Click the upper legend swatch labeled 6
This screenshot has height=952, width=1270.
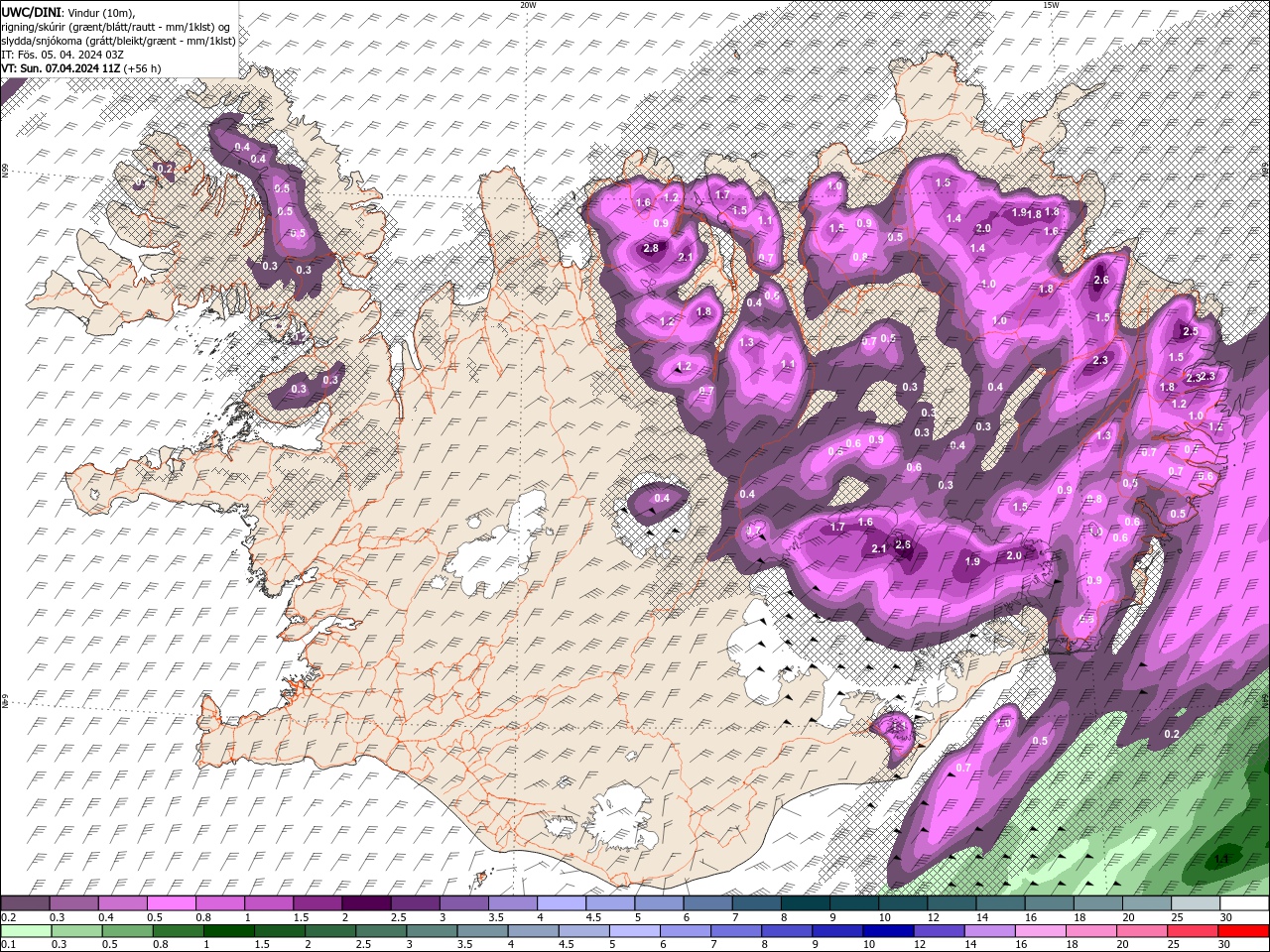click(707, 903)
